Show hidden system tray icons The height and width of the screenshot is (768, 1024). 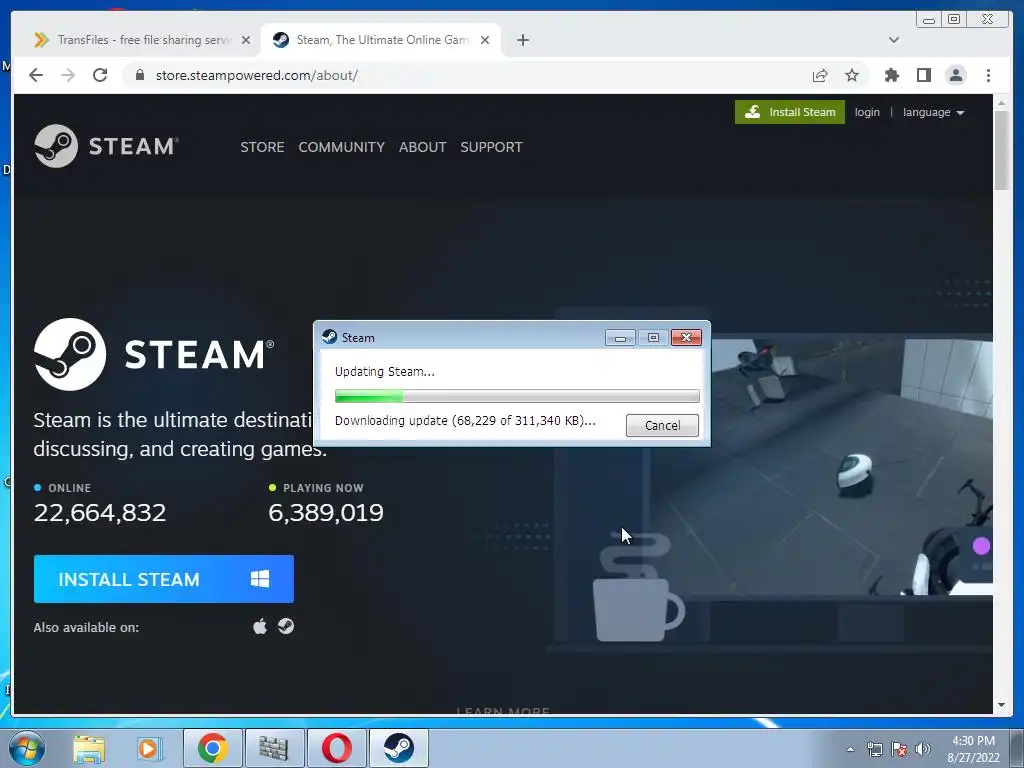click(850, 749)
